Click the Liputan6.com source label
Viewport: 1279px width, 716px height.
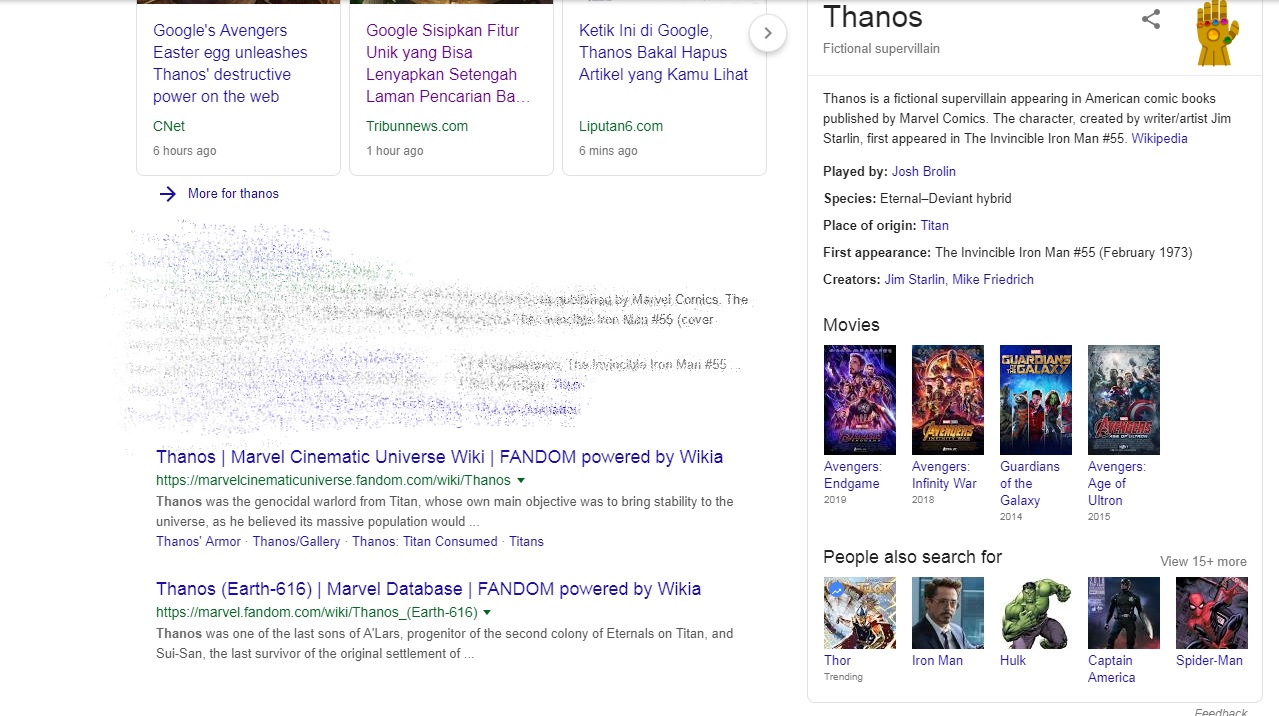coord(621,127)
